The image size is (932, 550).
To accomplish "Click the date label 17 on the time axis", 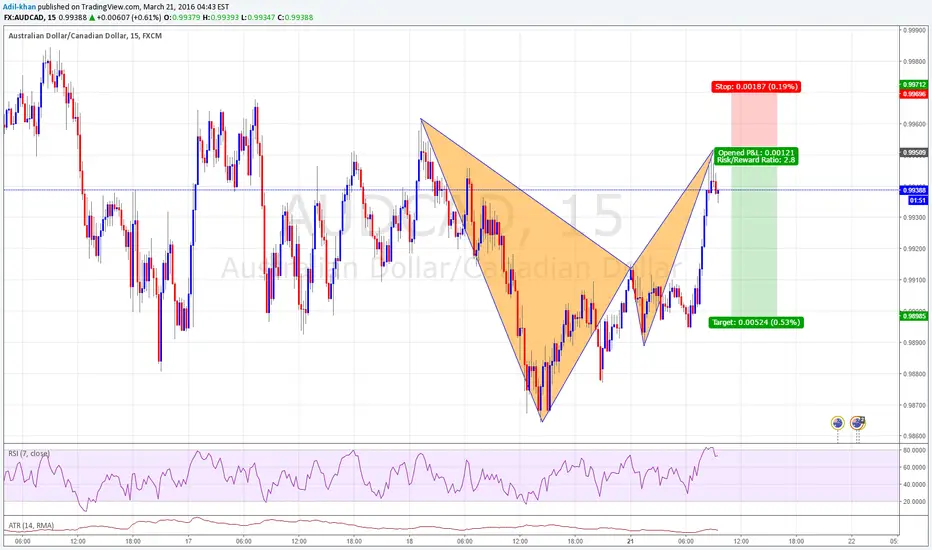I will point(188,541).
